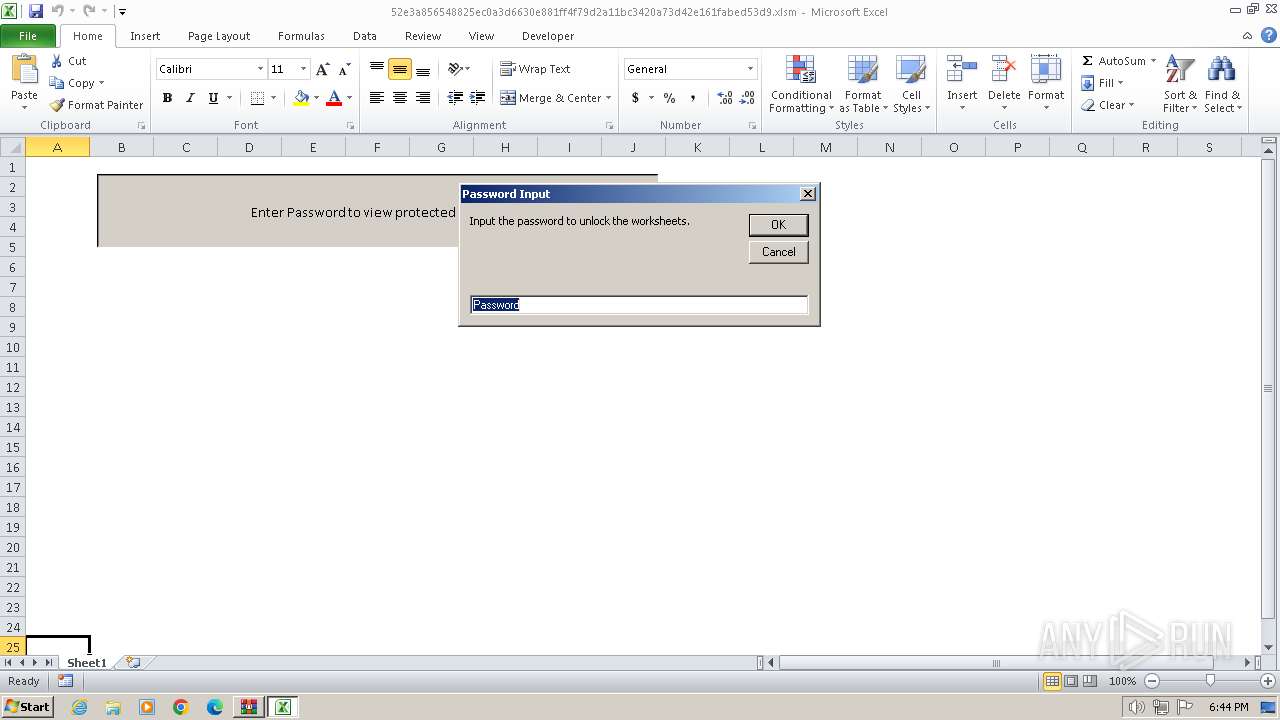Image resolution: width=1280 pixels, height=720 pixels.
Task: Select Bottom Align icon
Action: click(x=423, y=69)
